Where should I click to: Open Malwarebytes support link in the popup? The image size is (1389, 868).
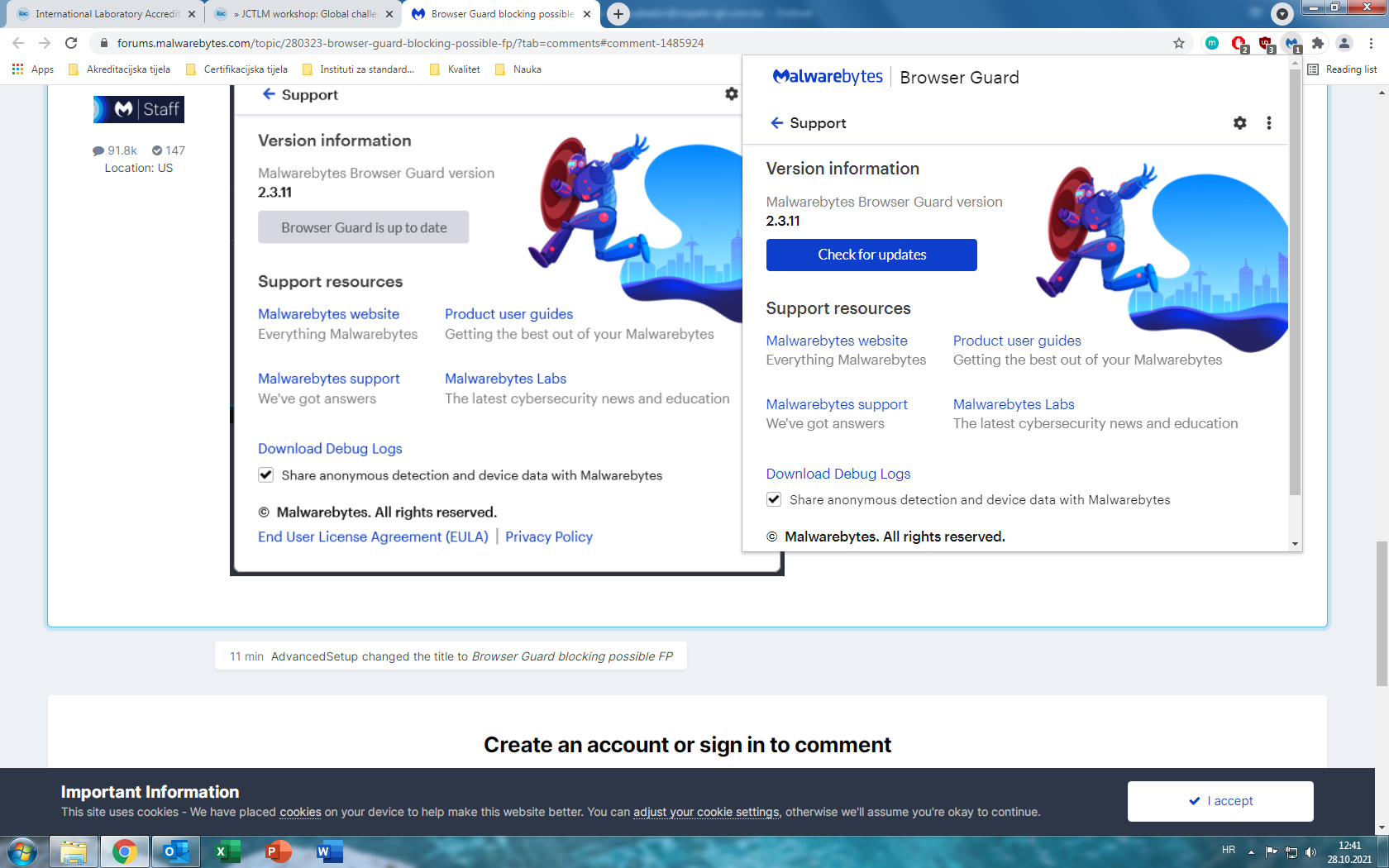click(x=837, y=404)
